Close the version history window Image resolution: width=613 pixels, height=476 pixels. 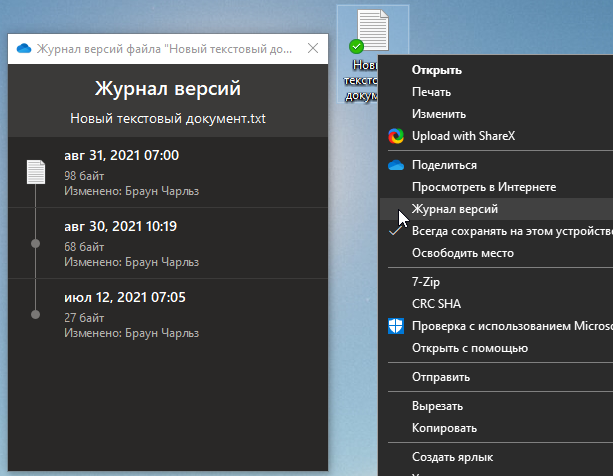(313, 48)
